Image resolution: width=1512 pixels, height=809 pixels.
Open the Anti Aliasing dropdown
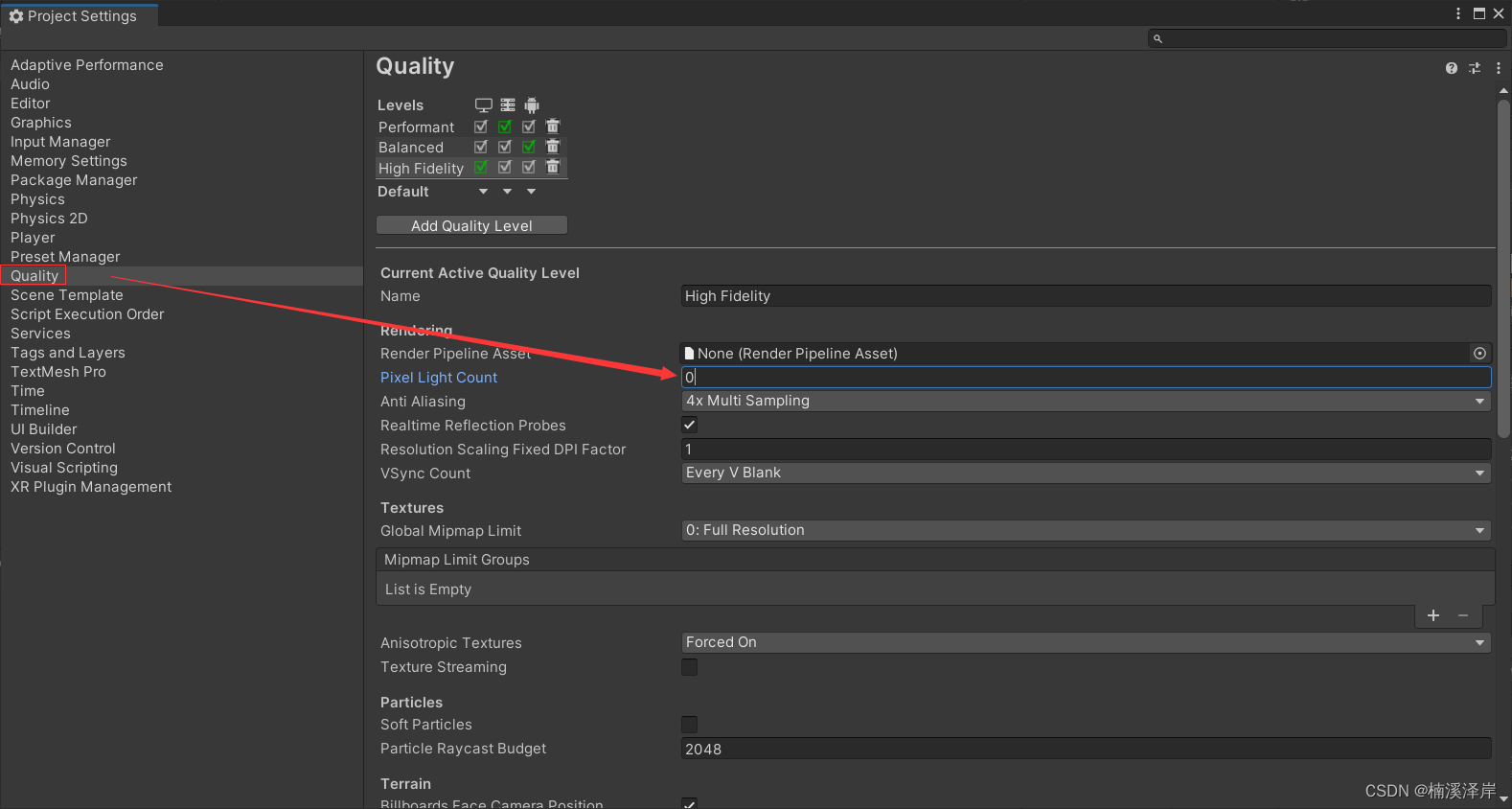pos(1086,401)
